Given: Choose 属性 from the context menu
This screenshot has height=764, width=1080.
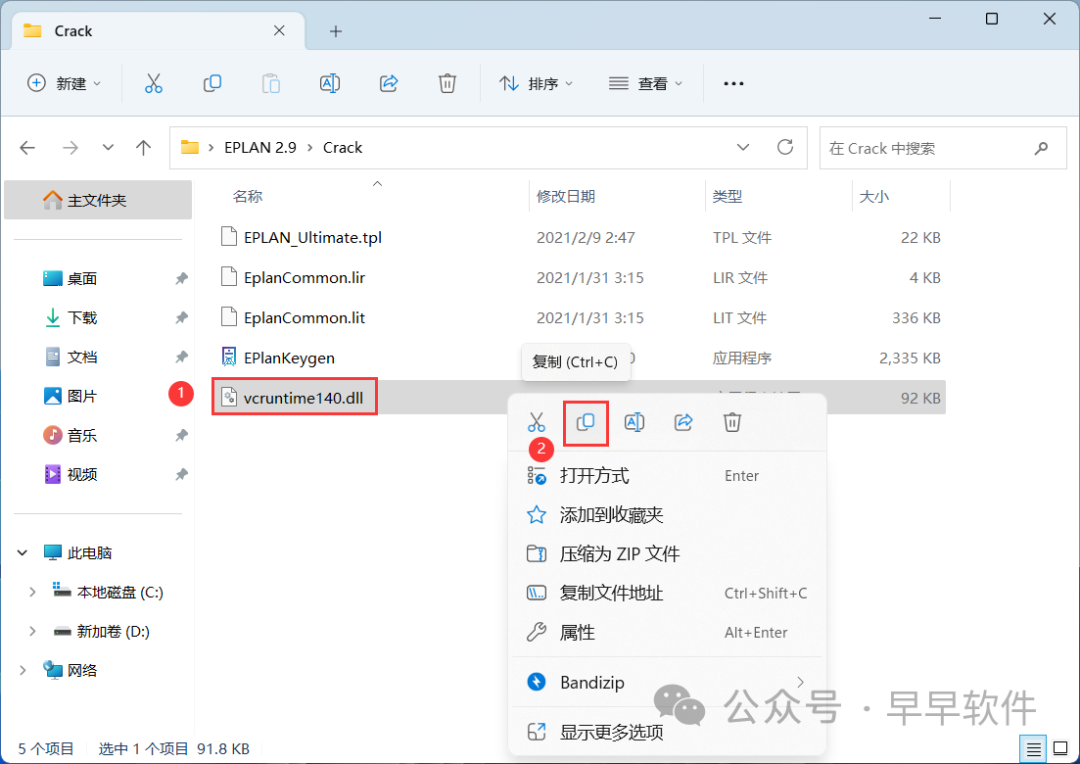Looking at the screenshot, I should coord(577,633).
